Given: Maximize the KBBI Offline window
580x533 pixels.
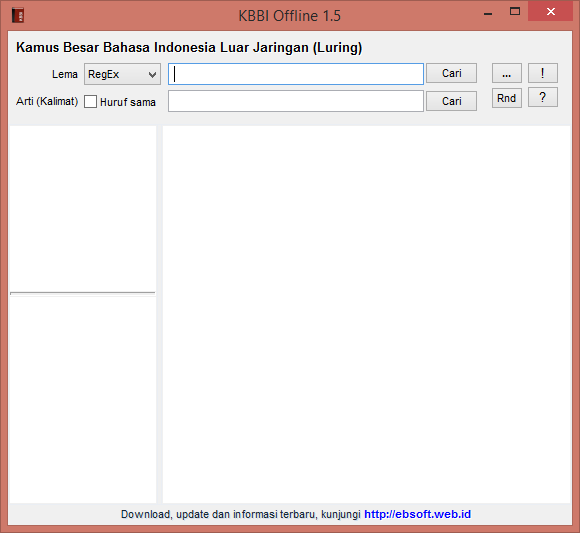Looking at the screenshot, I should (x=515, y=11).
